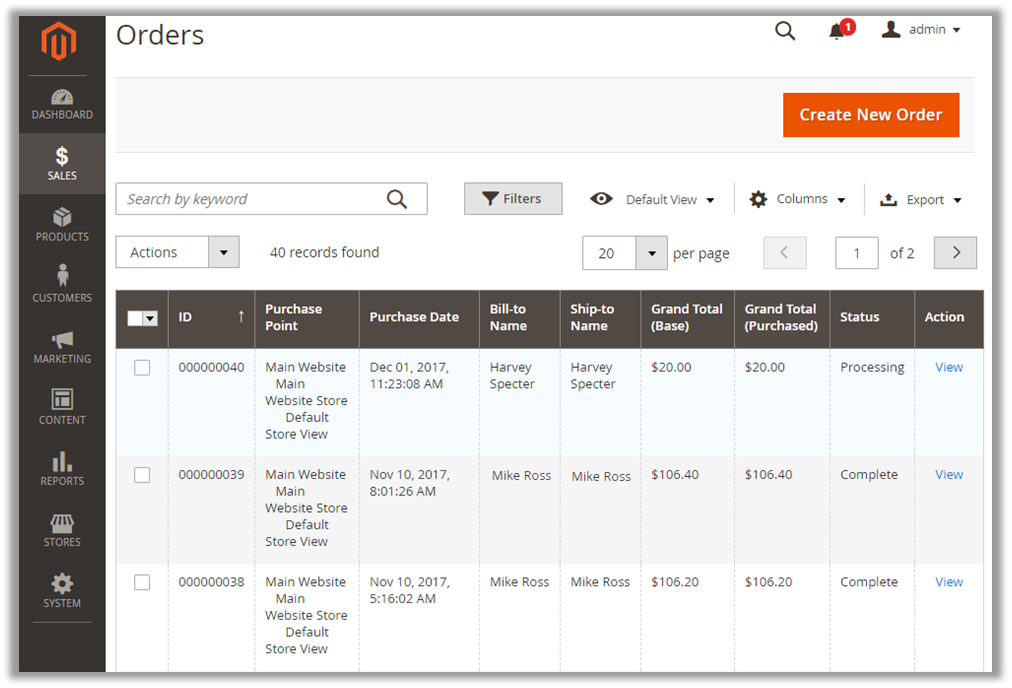Open Marketing megaphone icon

(62, 340)
